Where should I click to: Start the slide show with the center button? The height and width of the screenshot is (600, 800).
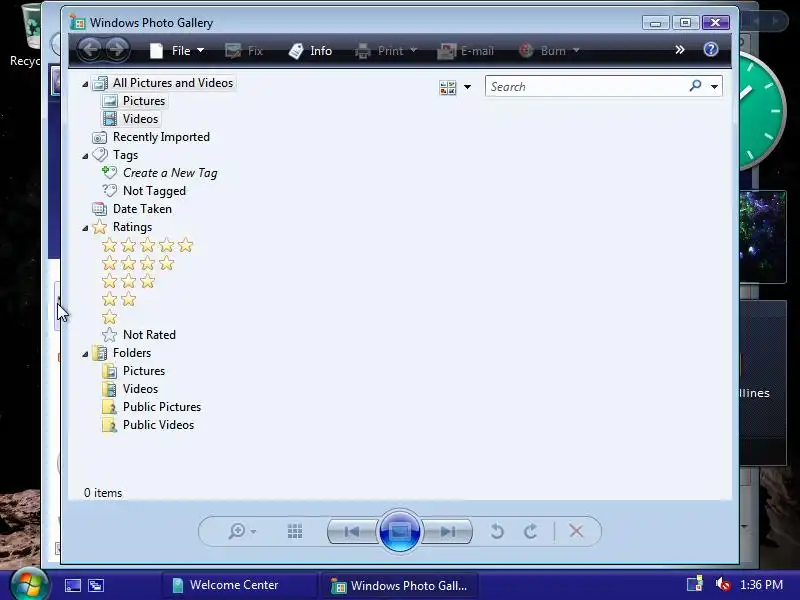399,532
